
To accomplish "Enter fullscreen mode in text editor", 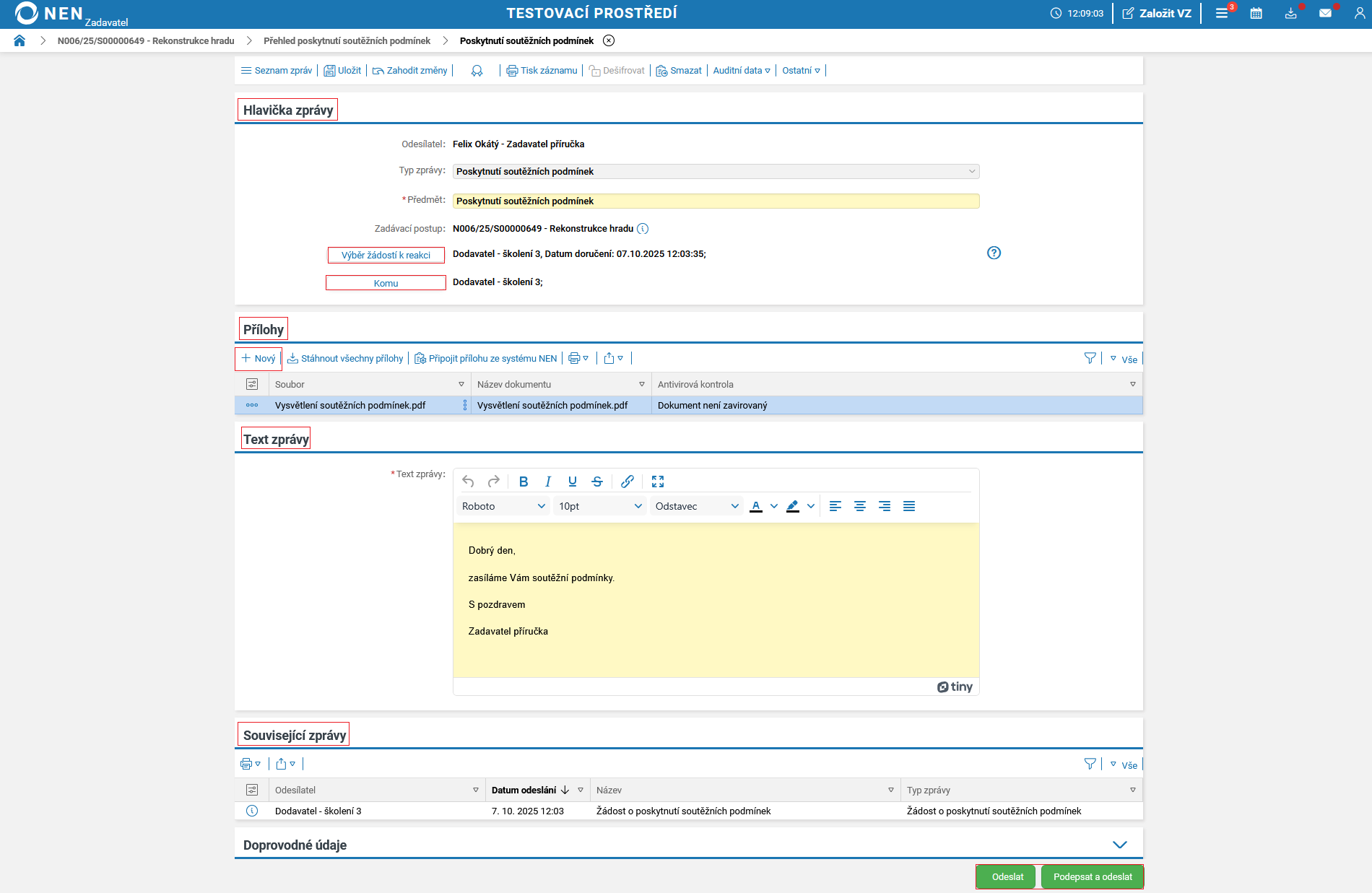I will (657, 482).
